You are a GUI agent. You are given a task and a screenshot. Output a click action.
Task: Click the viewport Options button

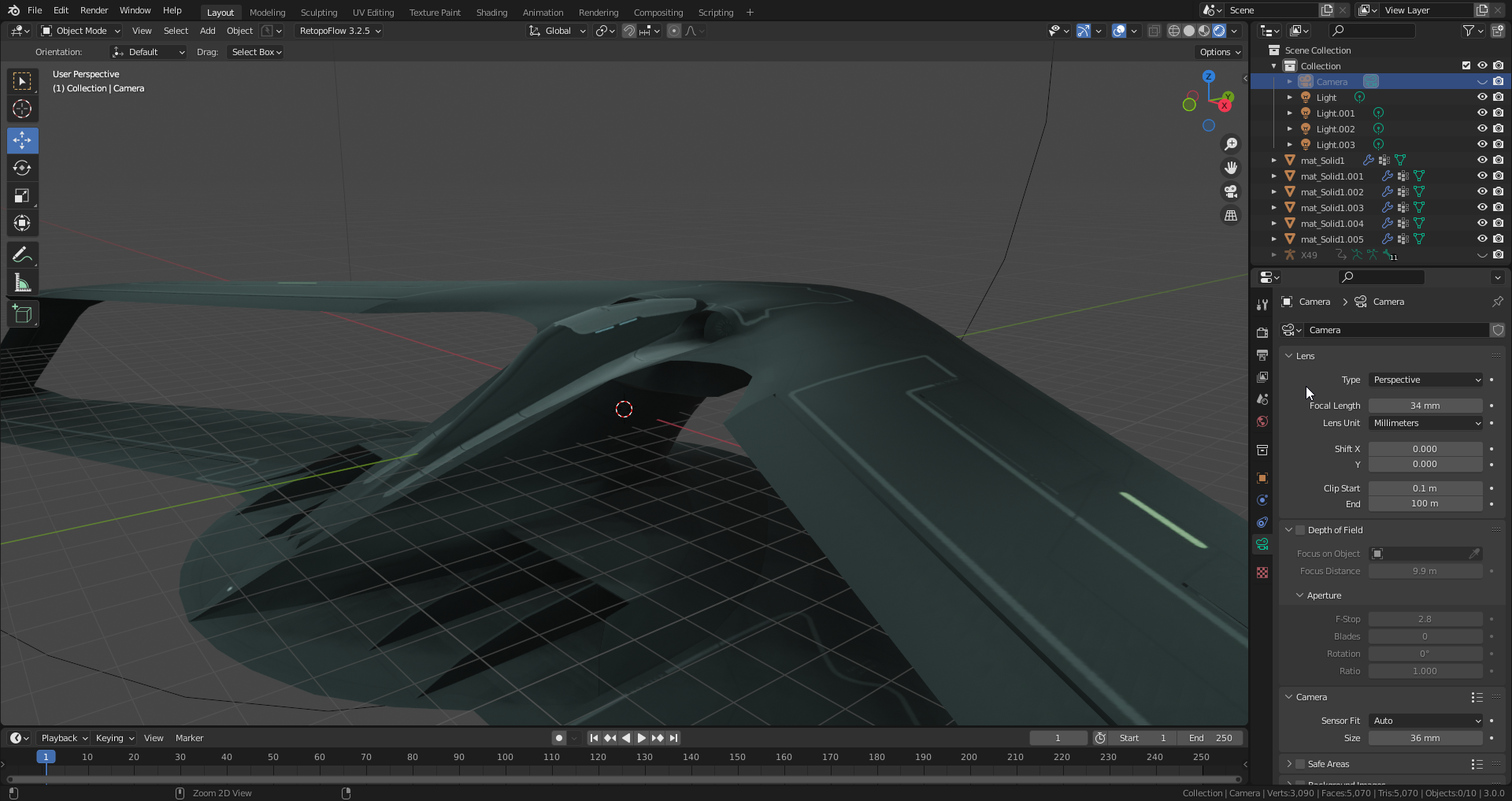pyautogui.click(x=1219, y=52)
